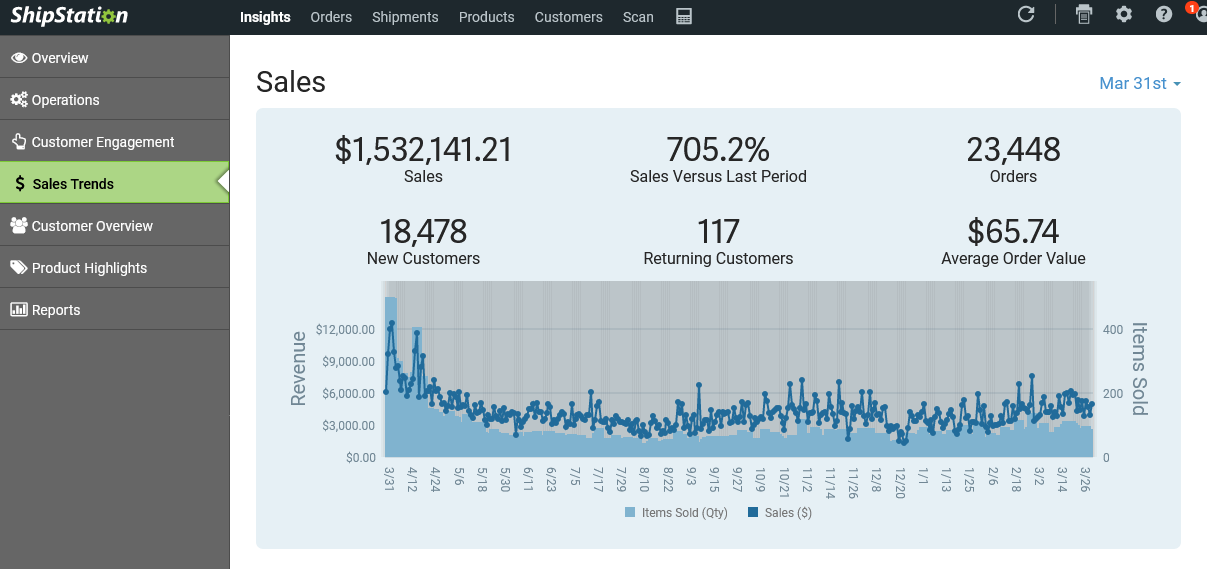Select Sales Trends sidebar item
The height and width of the screenshot is (569, 1207).
[73, 184]
